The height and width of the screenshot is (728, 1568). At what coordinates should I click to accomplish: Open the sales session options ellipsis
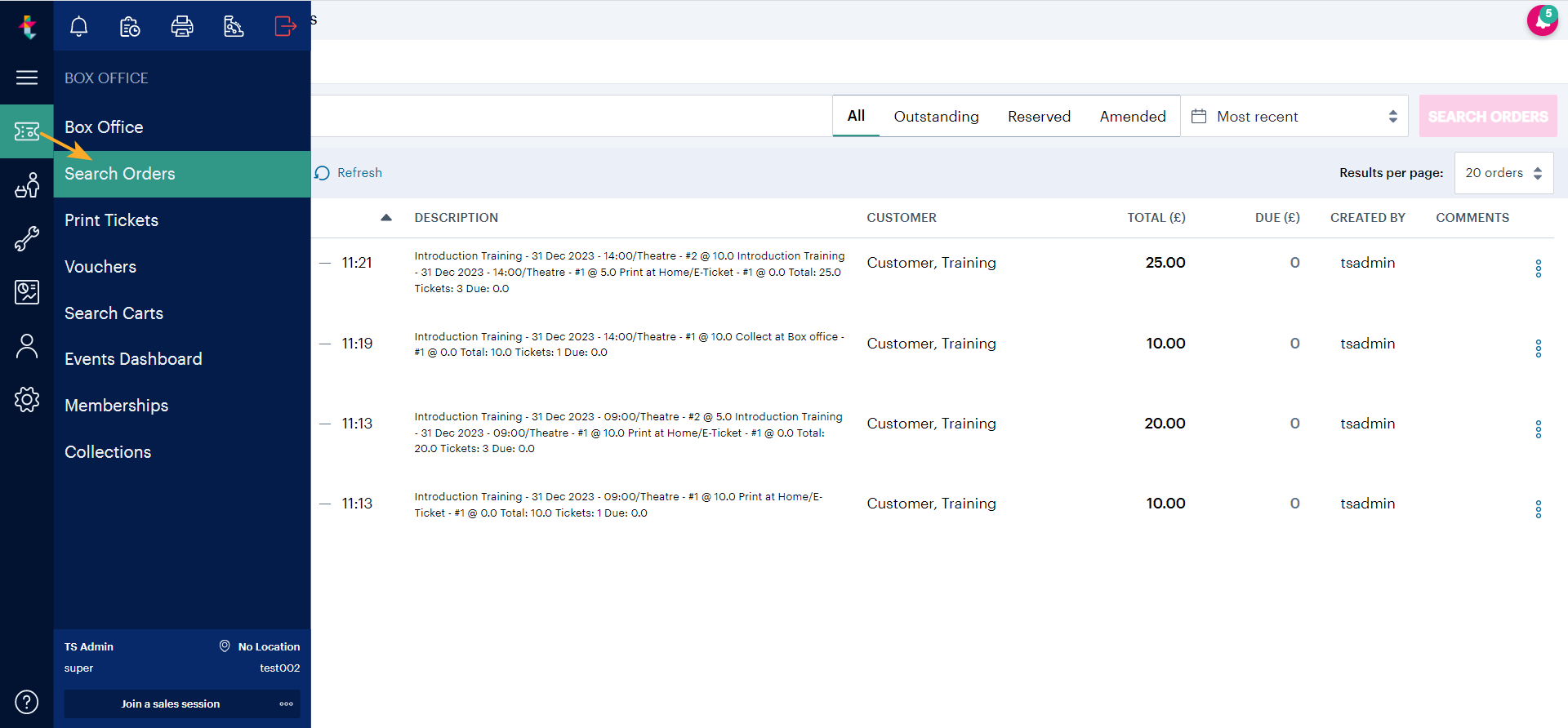(286, 704)
